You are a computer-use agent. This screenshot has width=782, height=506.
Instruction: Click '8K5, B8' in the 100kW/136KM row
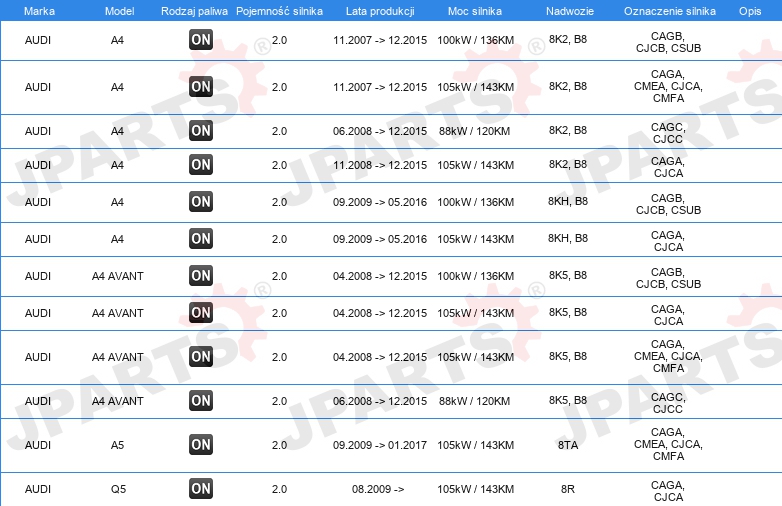click(x=568, y=275)
